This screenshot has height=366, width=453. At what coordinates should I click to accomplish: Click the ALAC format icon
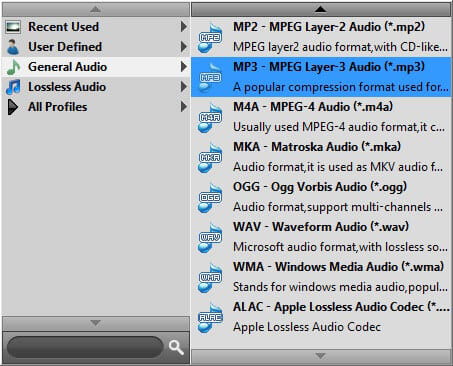point(210,318)
